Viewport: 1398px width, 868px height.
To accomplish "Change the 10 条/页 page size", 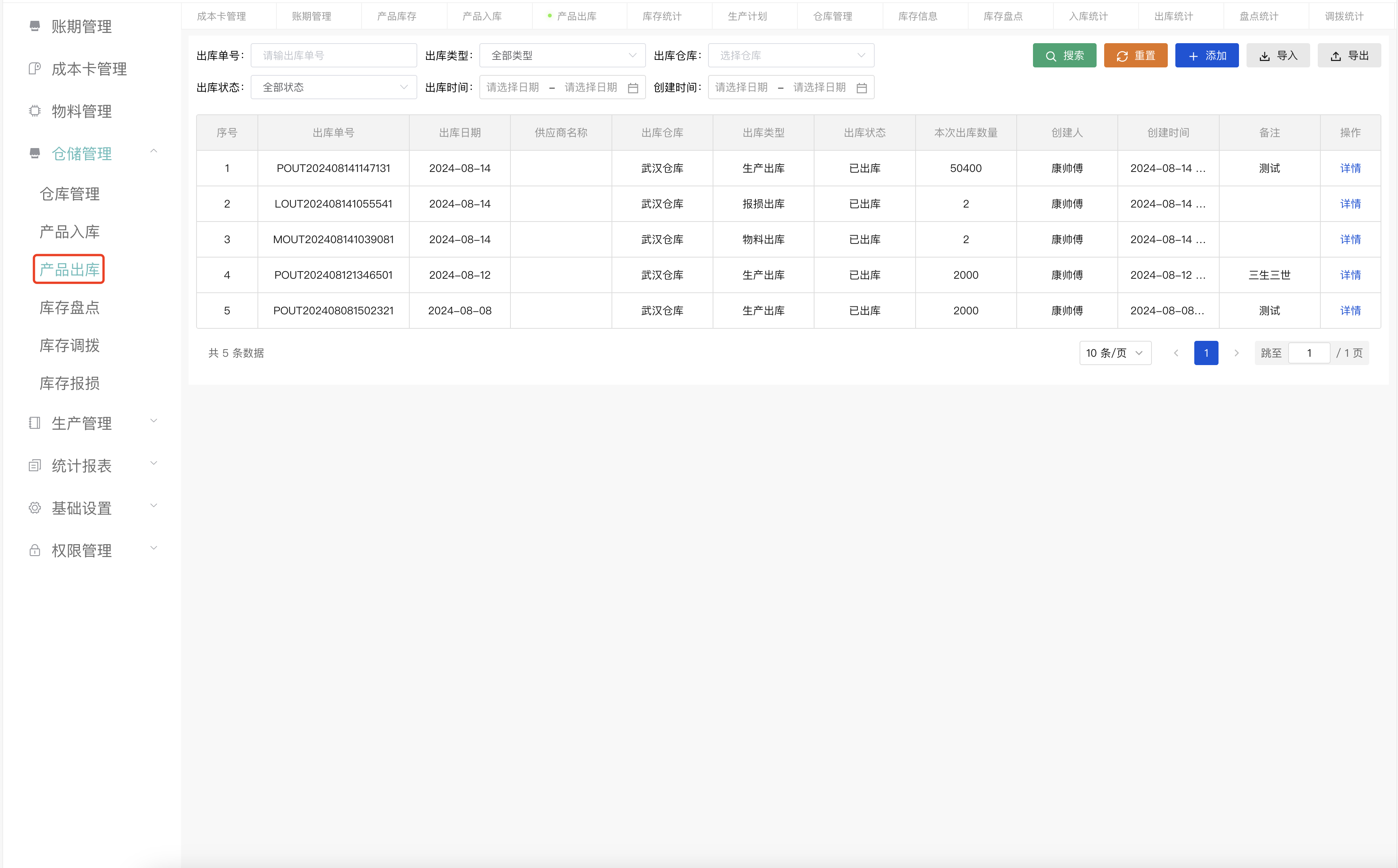I will tap(1114, 353).
